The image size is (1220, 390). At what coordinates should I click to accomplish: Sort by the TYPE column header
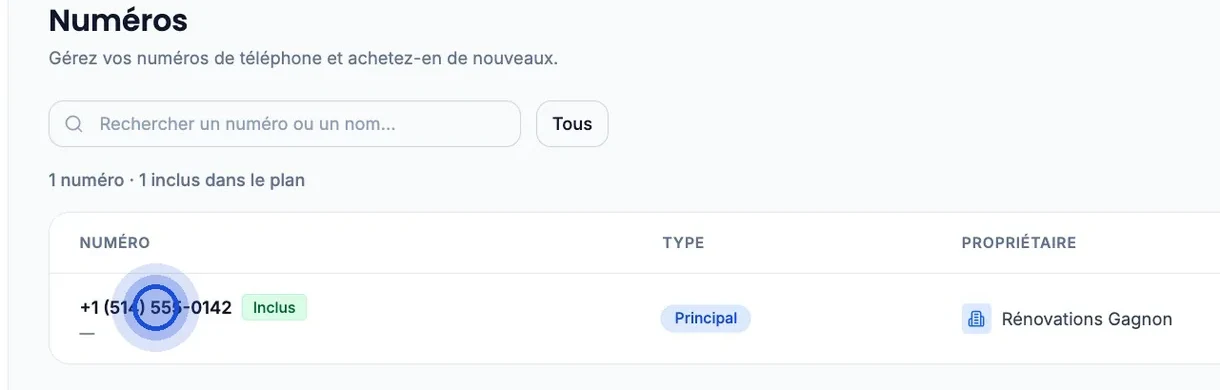pyautogui.click(x=683, y=243)
